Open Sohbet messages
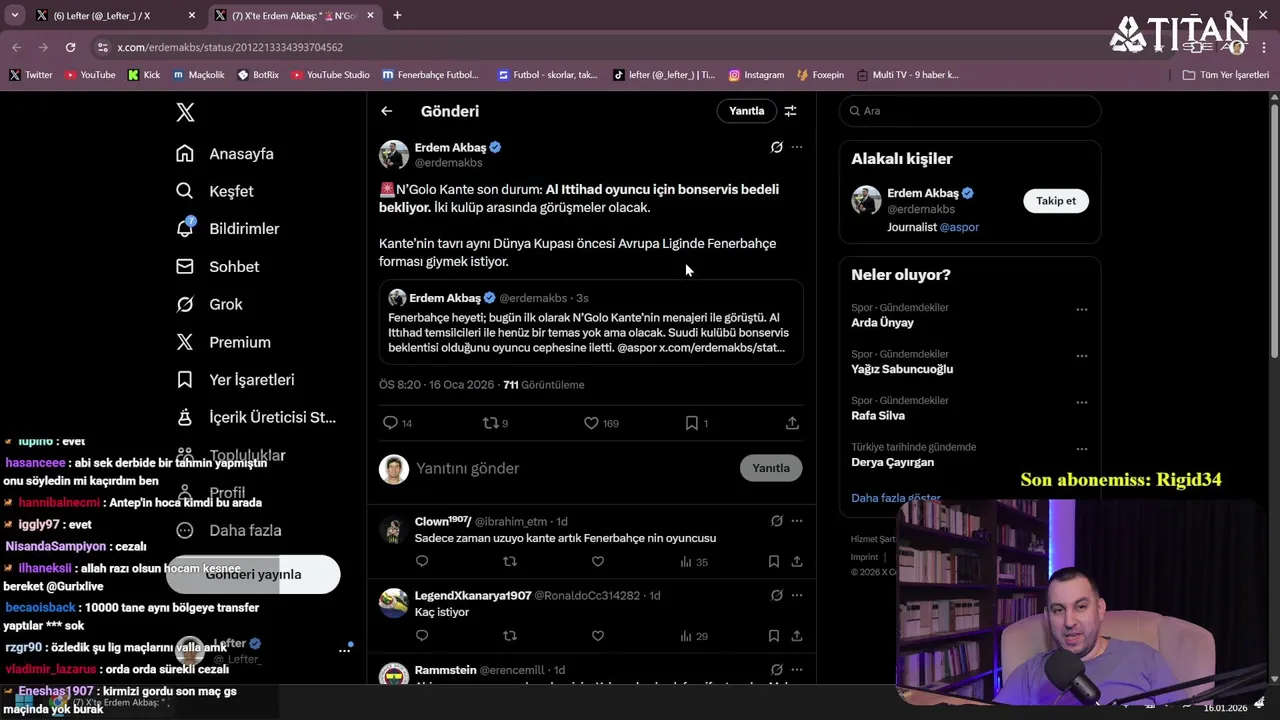The height and width of the screenshot is (720, 1280). point(218,267)
